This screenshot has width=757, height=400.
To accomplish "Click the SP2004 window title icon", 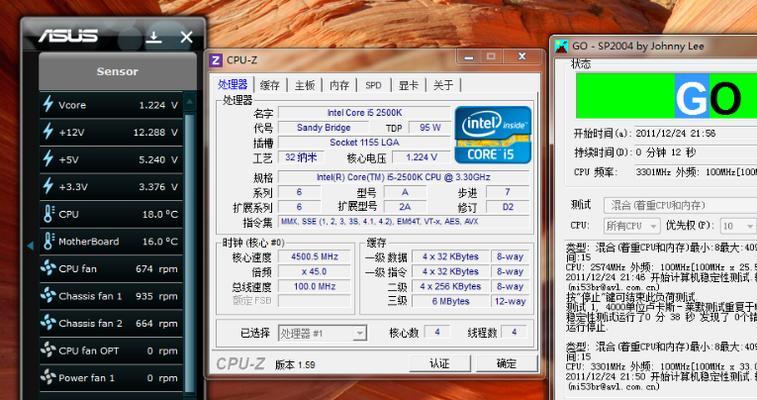I will (x=561, y=46).
